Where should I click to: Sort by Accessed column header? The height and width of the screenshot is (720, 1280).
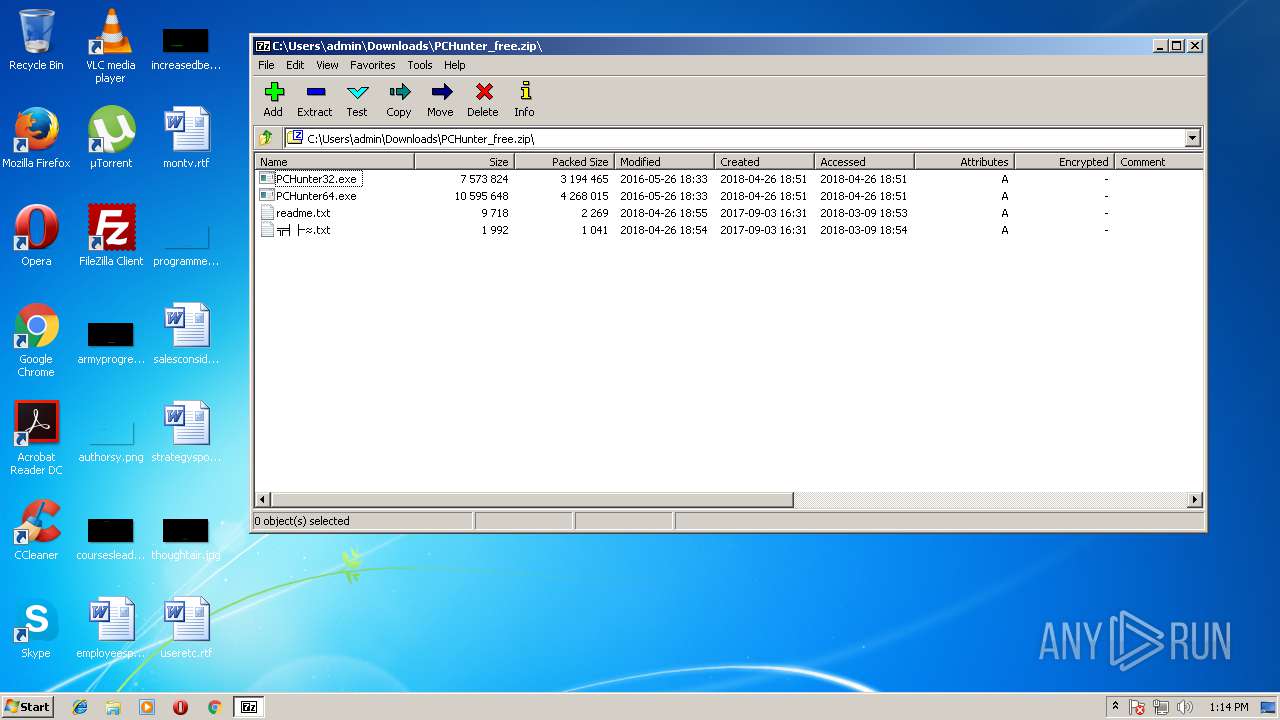[x=864, y=161]
